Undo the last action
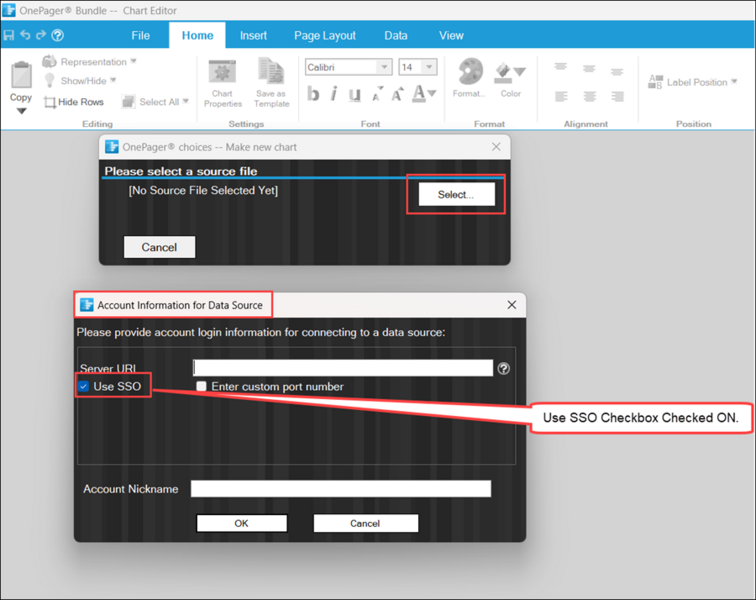 click(25, 35)
